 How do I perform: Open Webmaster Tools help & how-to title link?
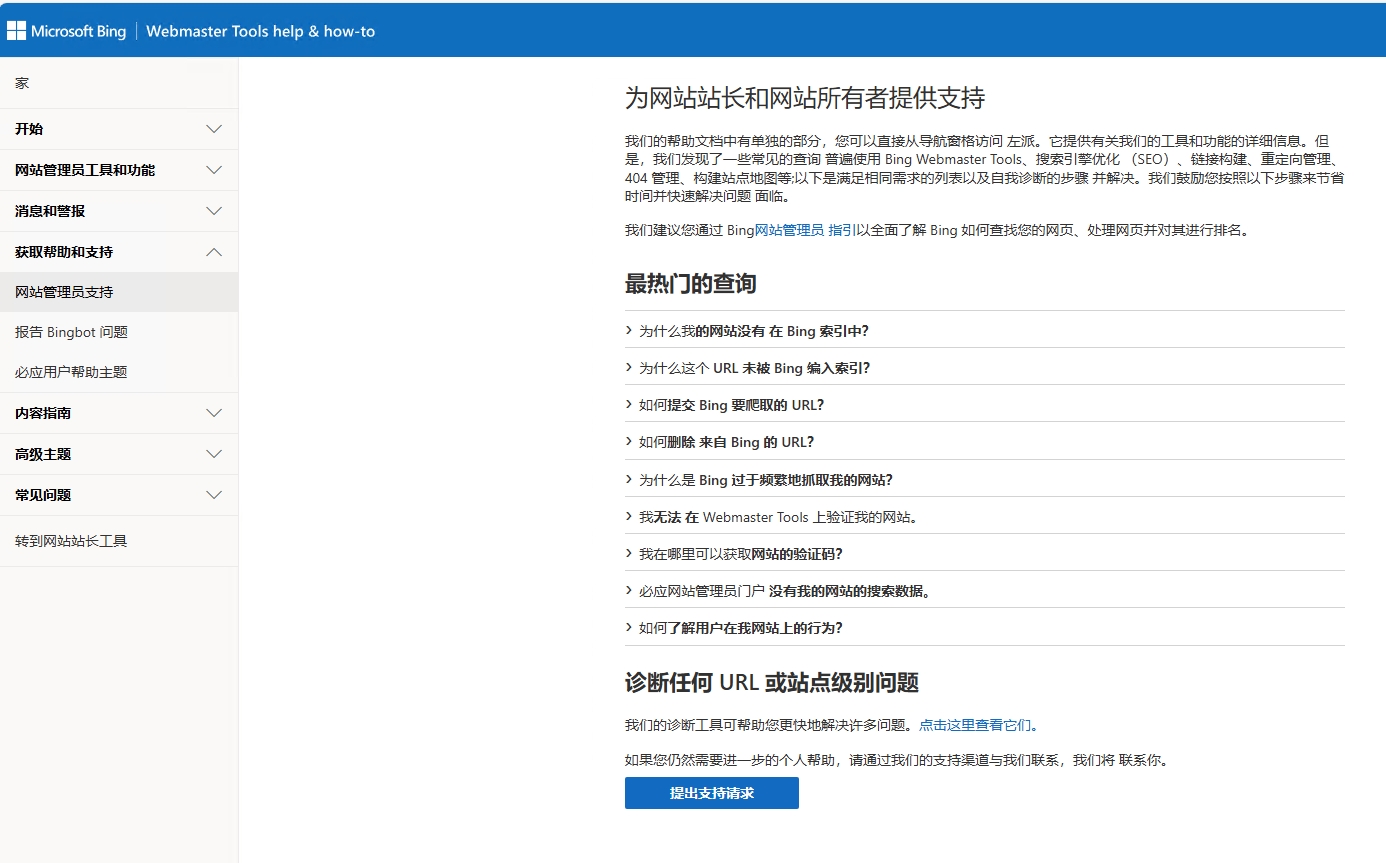(x=260, y=31)
